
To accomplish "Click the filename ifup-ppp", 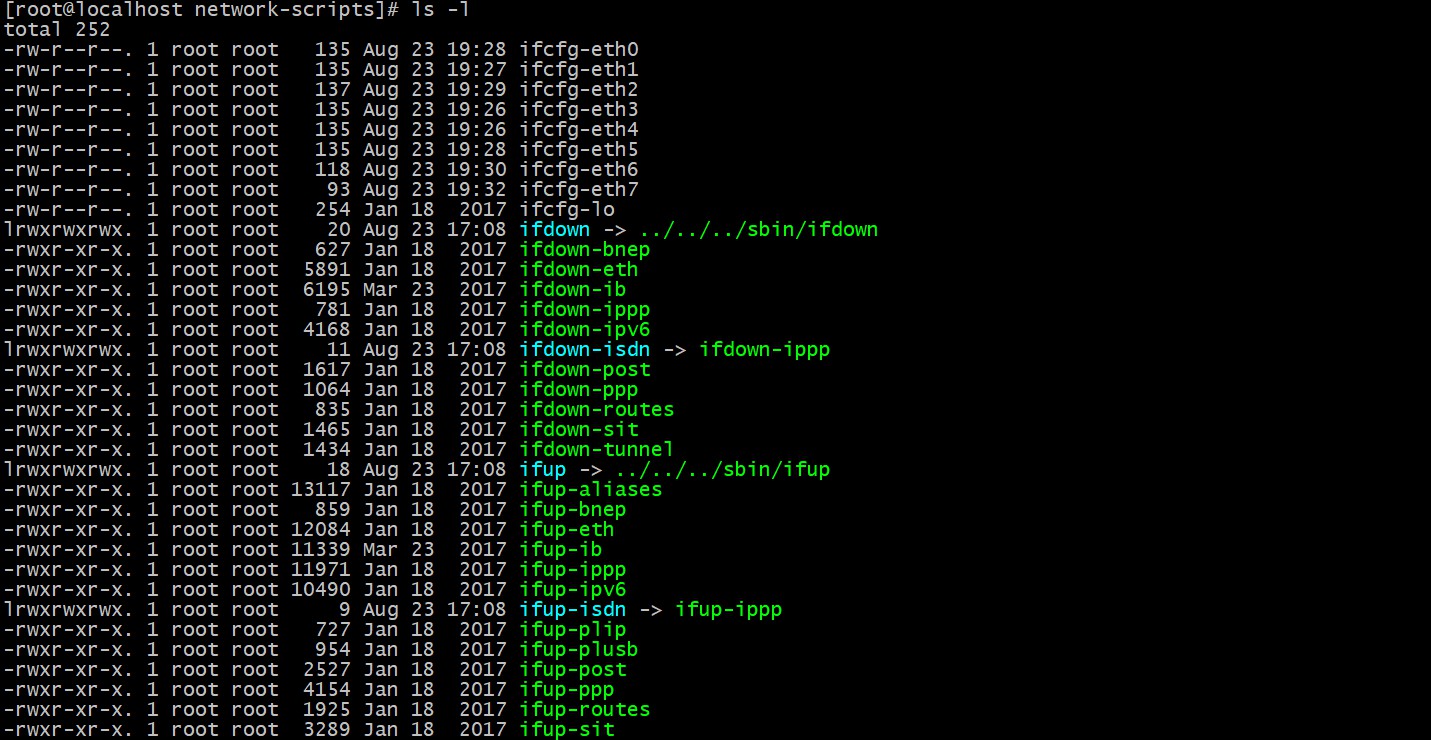I will (x=567, y=690).
